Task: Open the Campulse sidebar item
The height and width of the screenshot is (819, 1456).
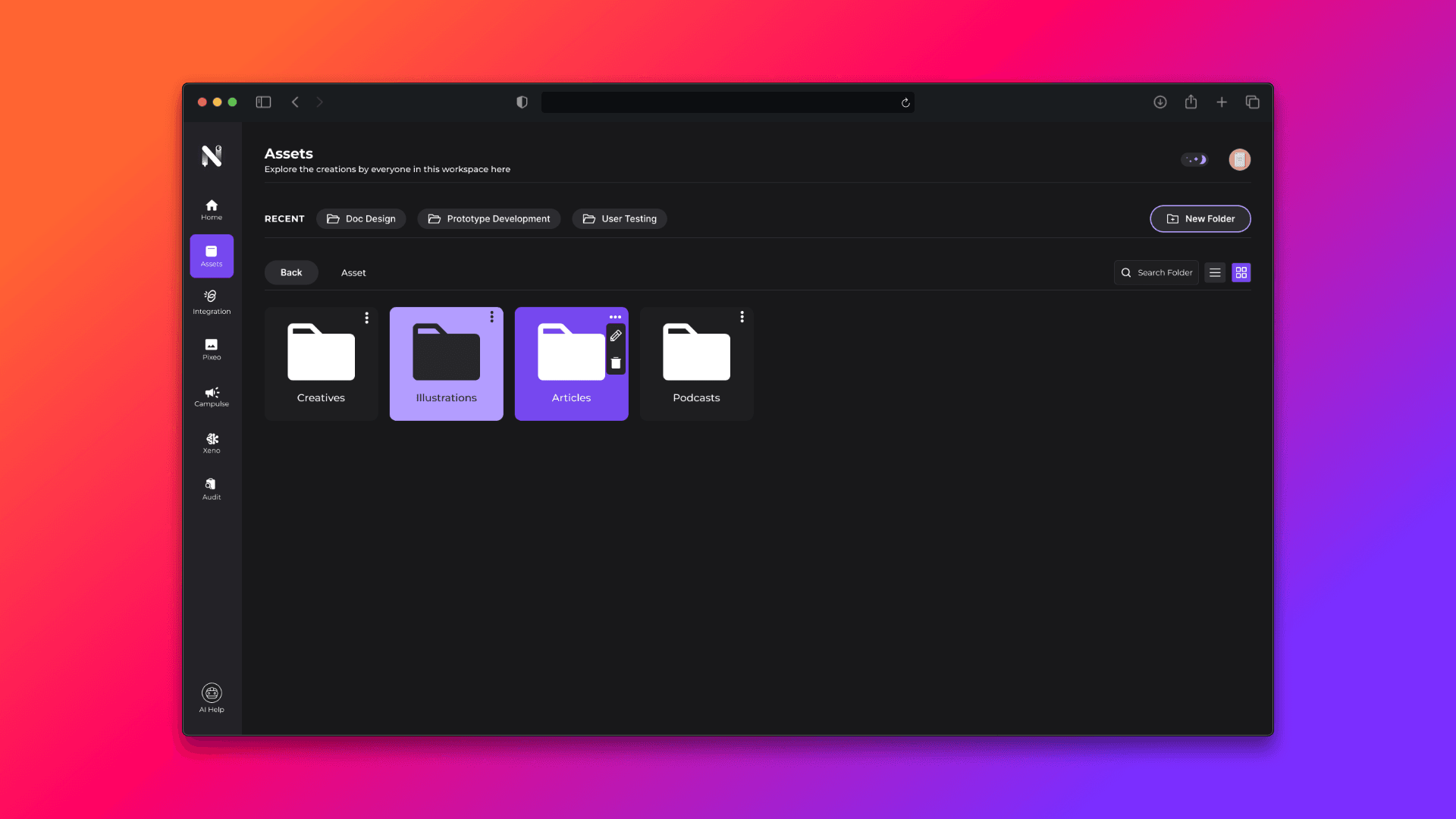Action: tap(212, 397)
